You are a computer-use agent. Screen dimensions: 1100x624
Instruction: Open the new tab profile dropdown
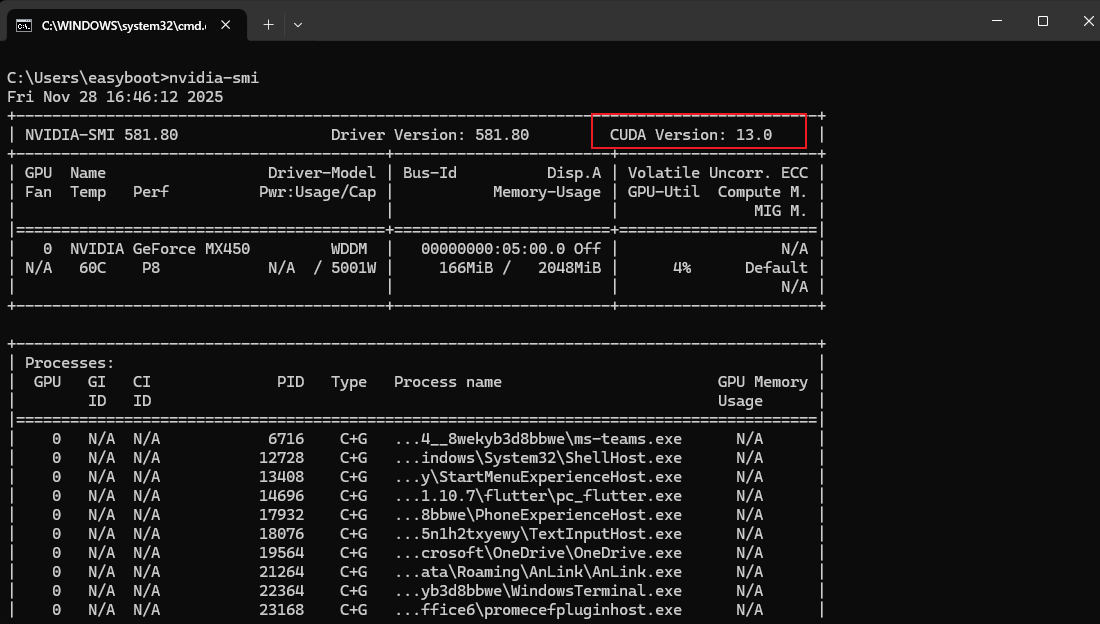point(297,25)
